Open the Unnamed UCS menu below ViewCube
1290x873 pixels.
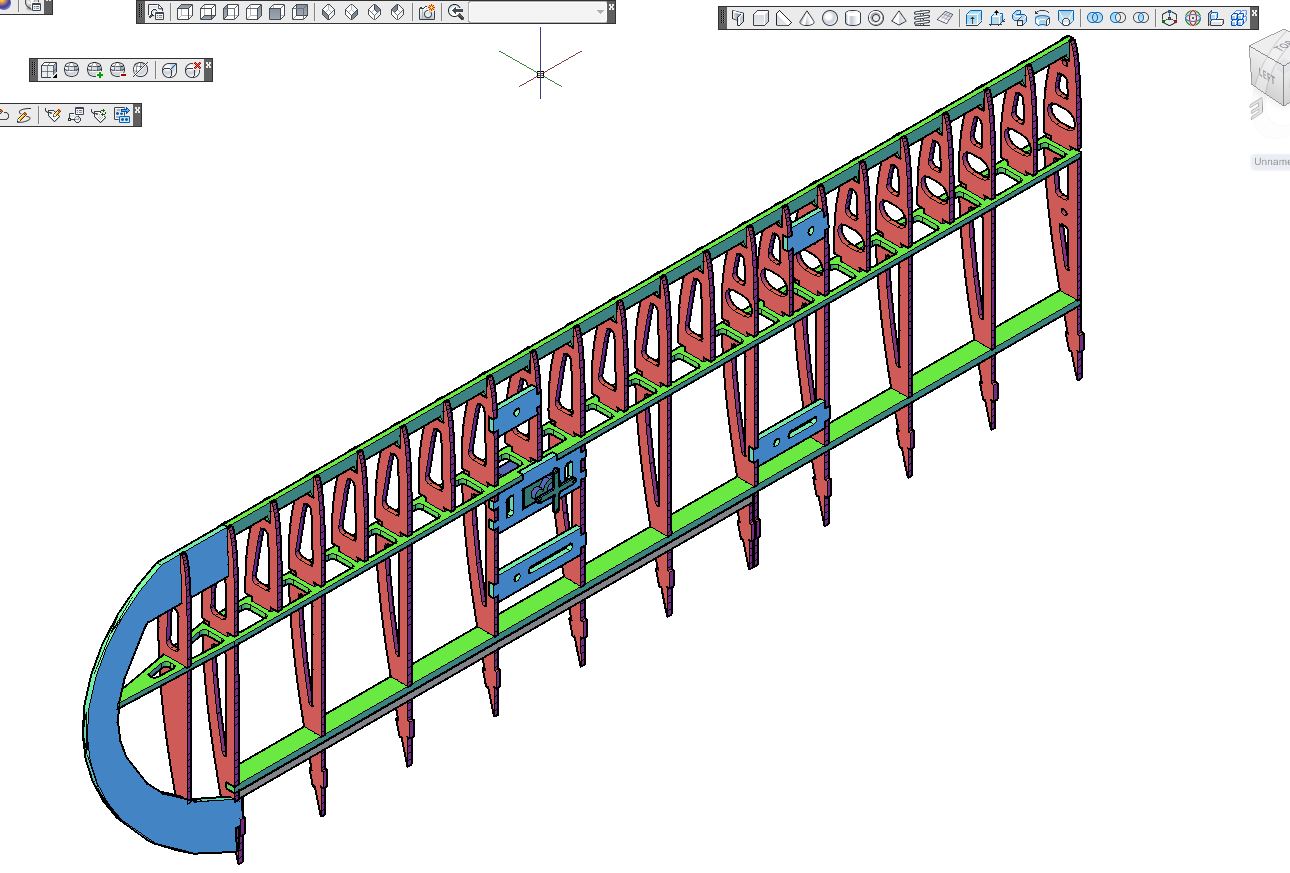point(1270,161)
